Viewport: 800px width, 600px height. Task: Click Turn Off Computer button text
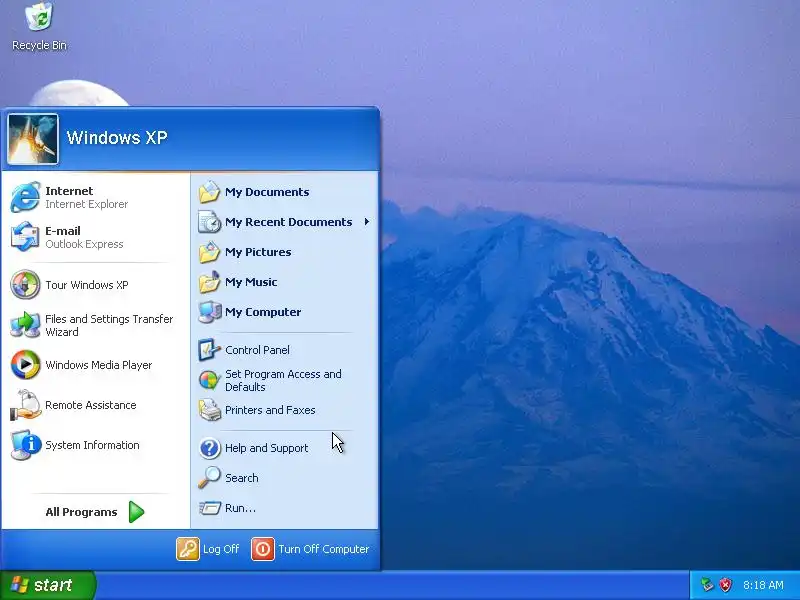(323, 549)
